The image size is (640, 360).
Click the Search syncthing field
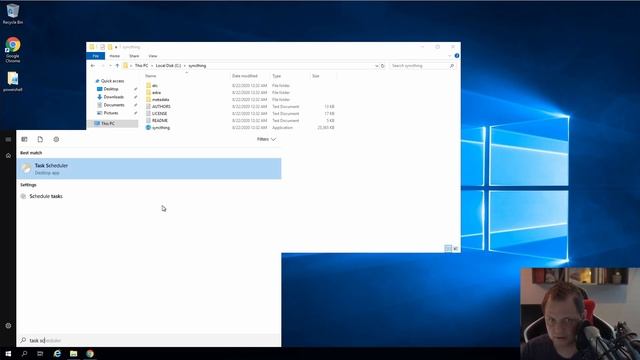click(422, 66)
